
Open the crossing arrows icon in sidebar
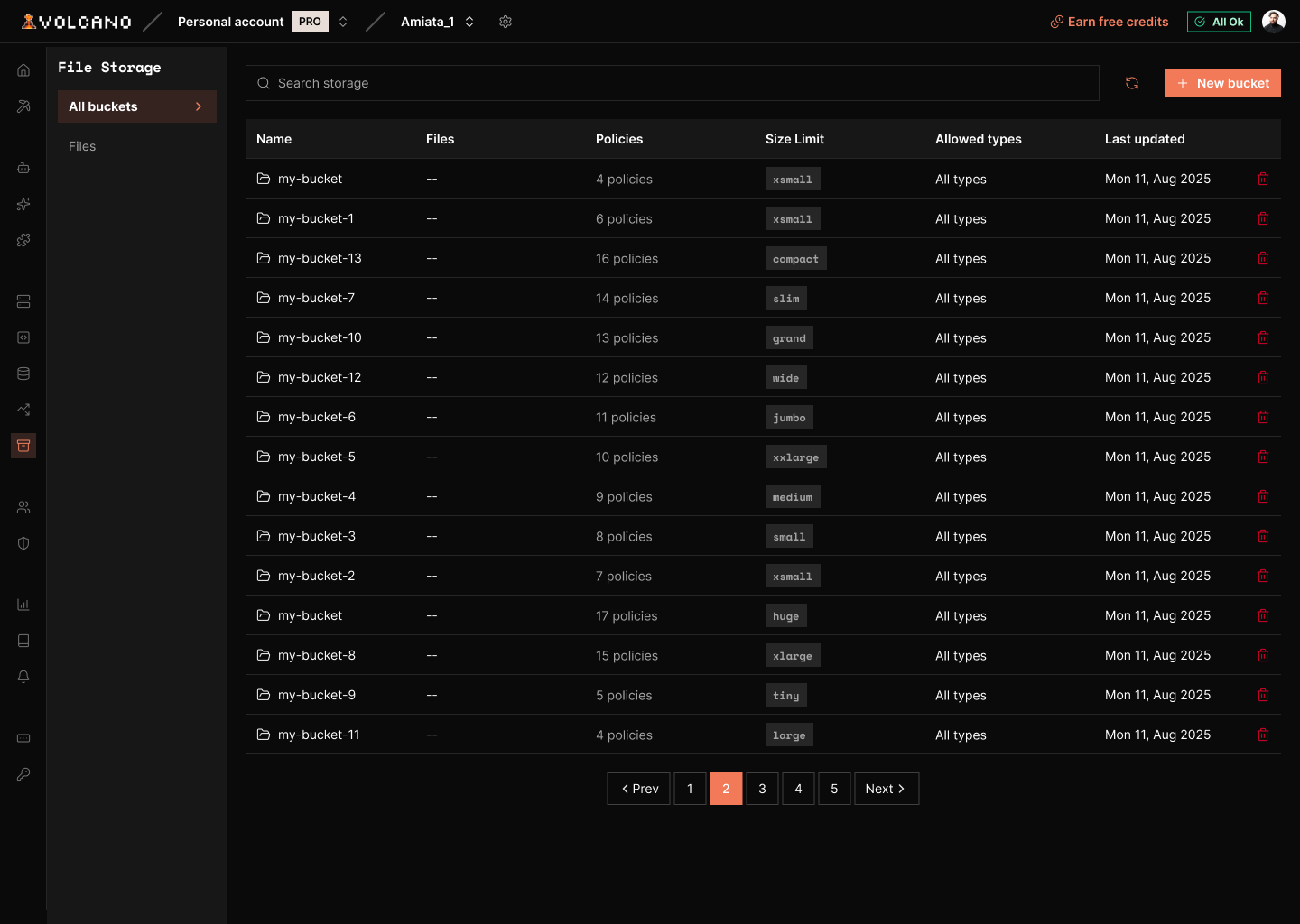23,410
